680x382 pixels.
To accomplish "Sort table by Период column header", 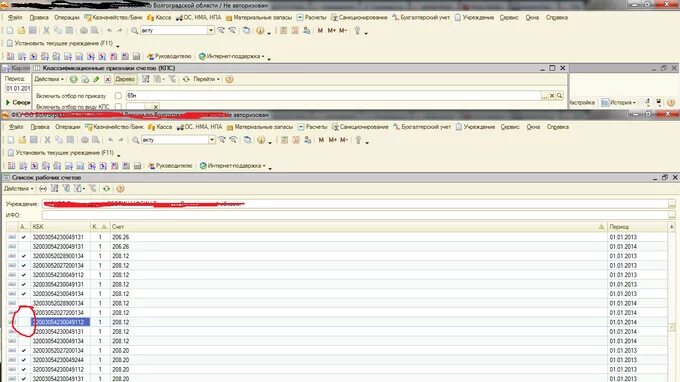I will point(637,227).
